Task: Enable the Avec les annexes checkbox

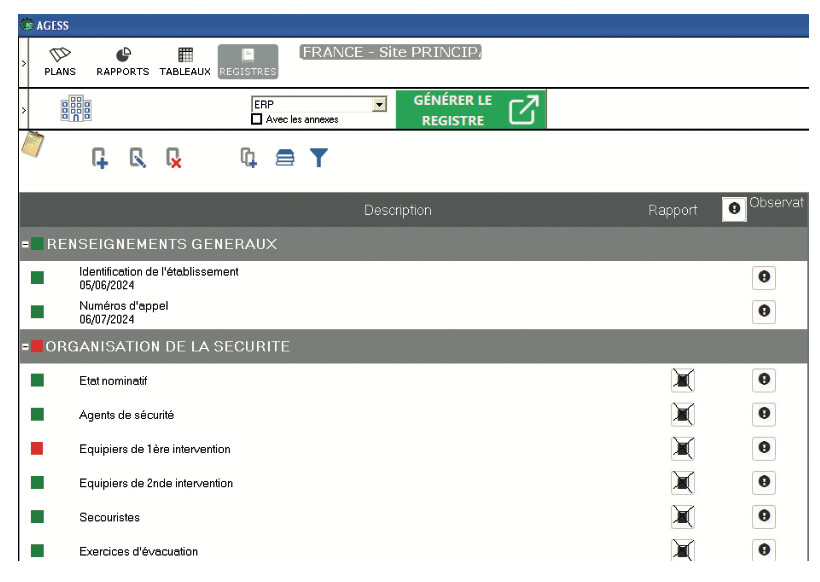Action: pyautogui.click(x=258, y=120)
